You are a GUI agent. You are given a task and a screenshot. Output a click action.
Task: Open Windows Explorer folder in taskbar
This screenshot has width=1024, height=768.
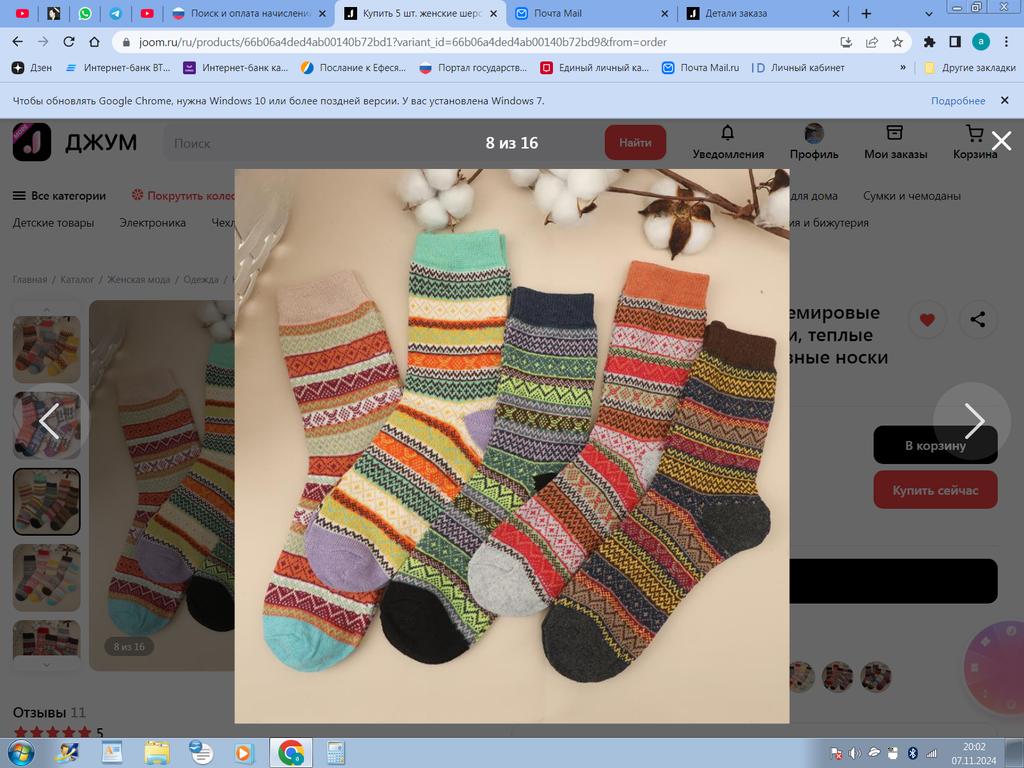click(157, 754)
